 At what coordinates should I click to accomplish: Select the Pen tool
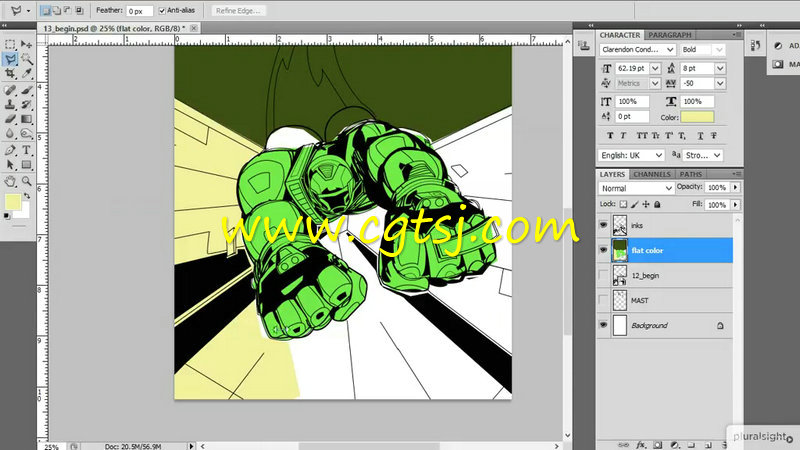[x=10, y=150]
